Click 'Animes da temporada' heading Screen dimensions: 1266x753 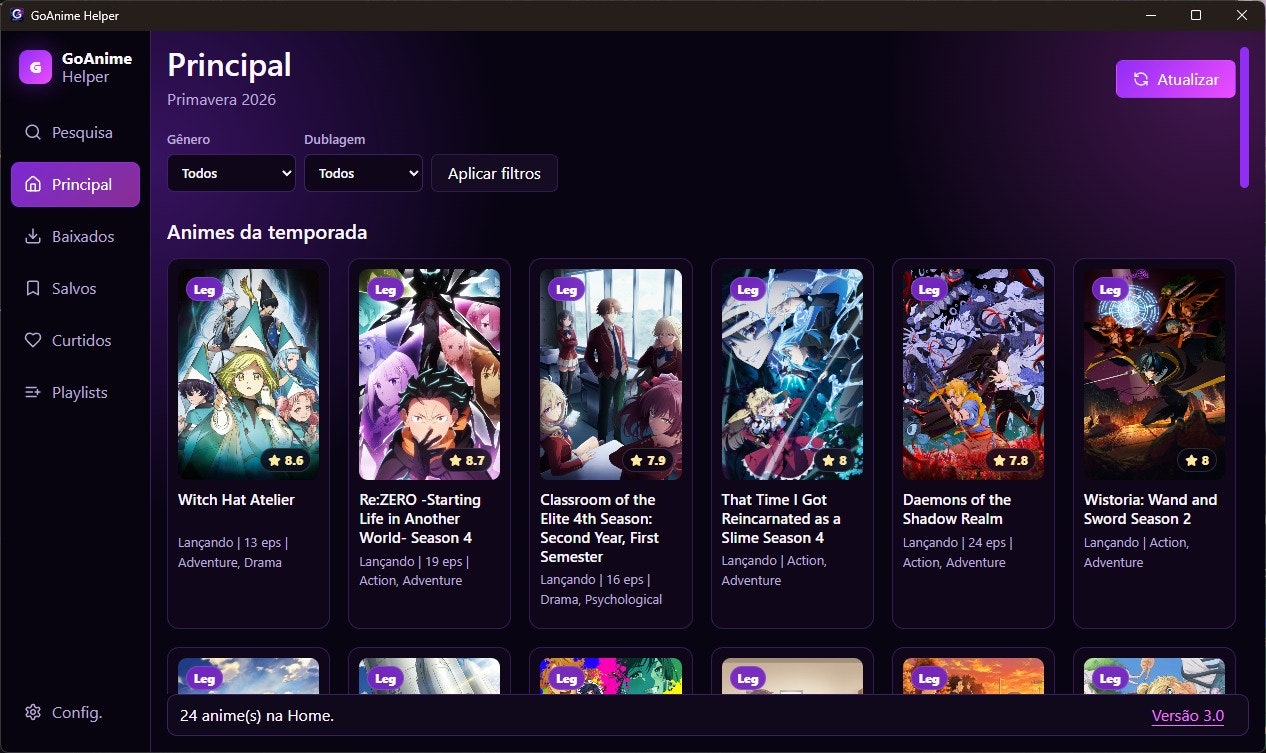pos(267,232)
